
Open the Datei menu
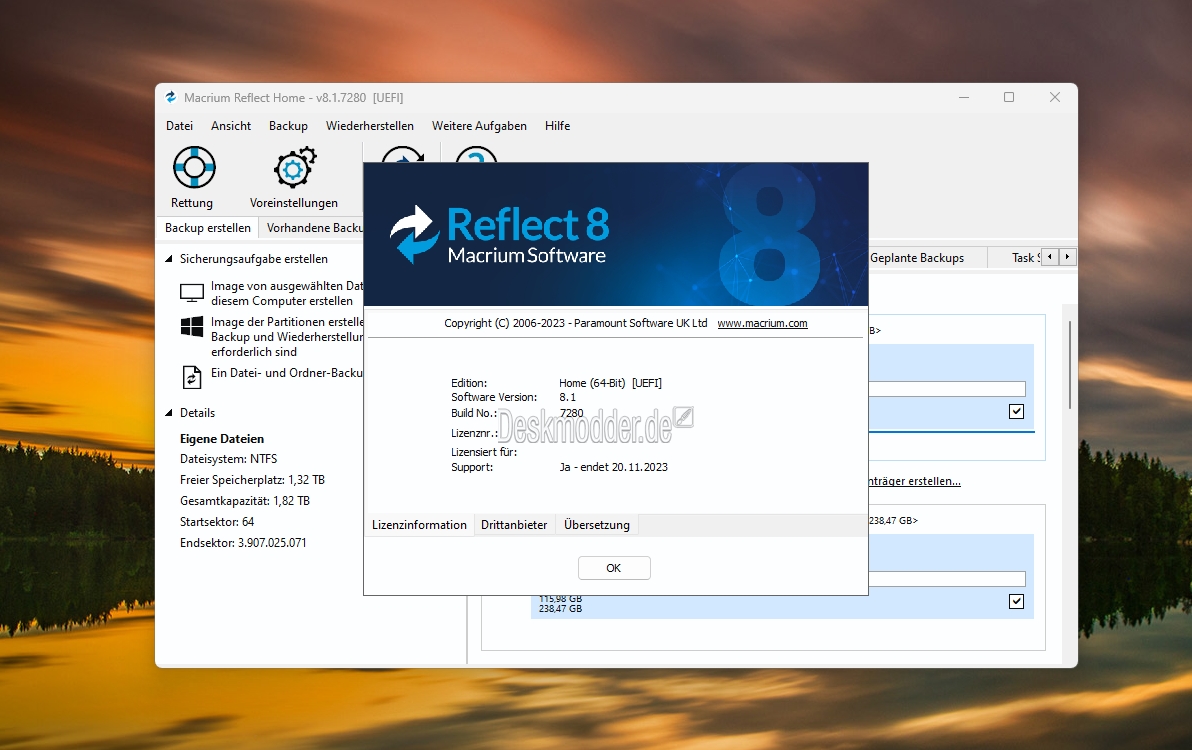[179, 126]
